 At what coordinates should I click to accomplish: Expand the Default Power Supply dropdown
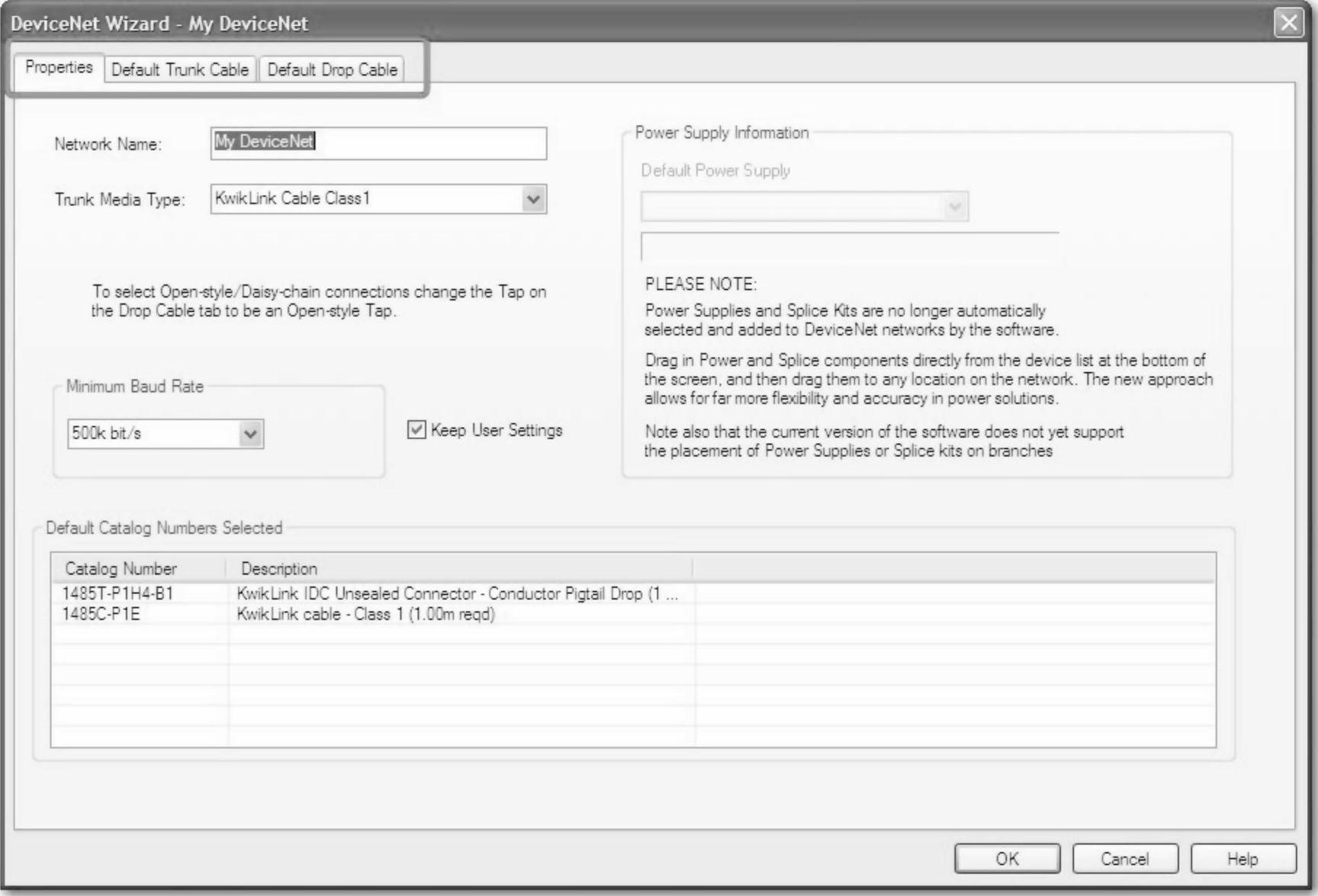pos(954,207)
